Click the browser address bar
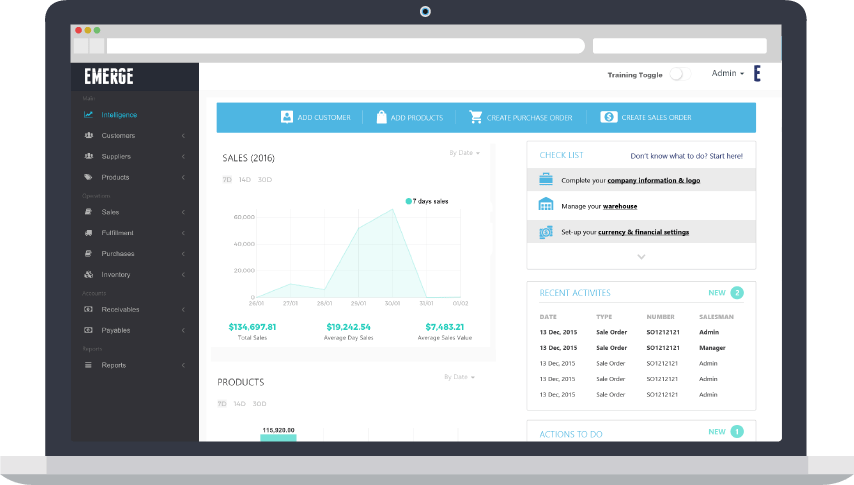The image size is (854, 485). click(345, 46)
